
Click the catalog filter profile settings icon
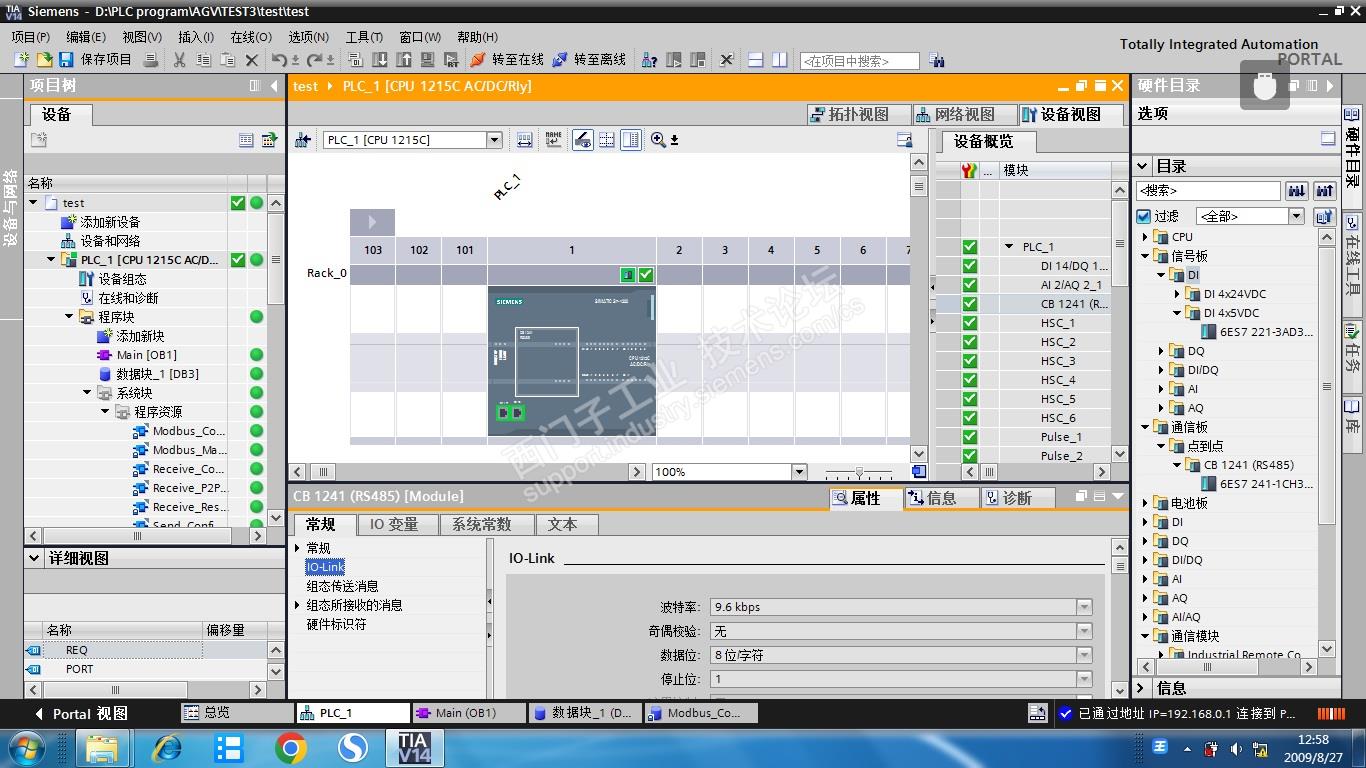[x=1324, y=216]
